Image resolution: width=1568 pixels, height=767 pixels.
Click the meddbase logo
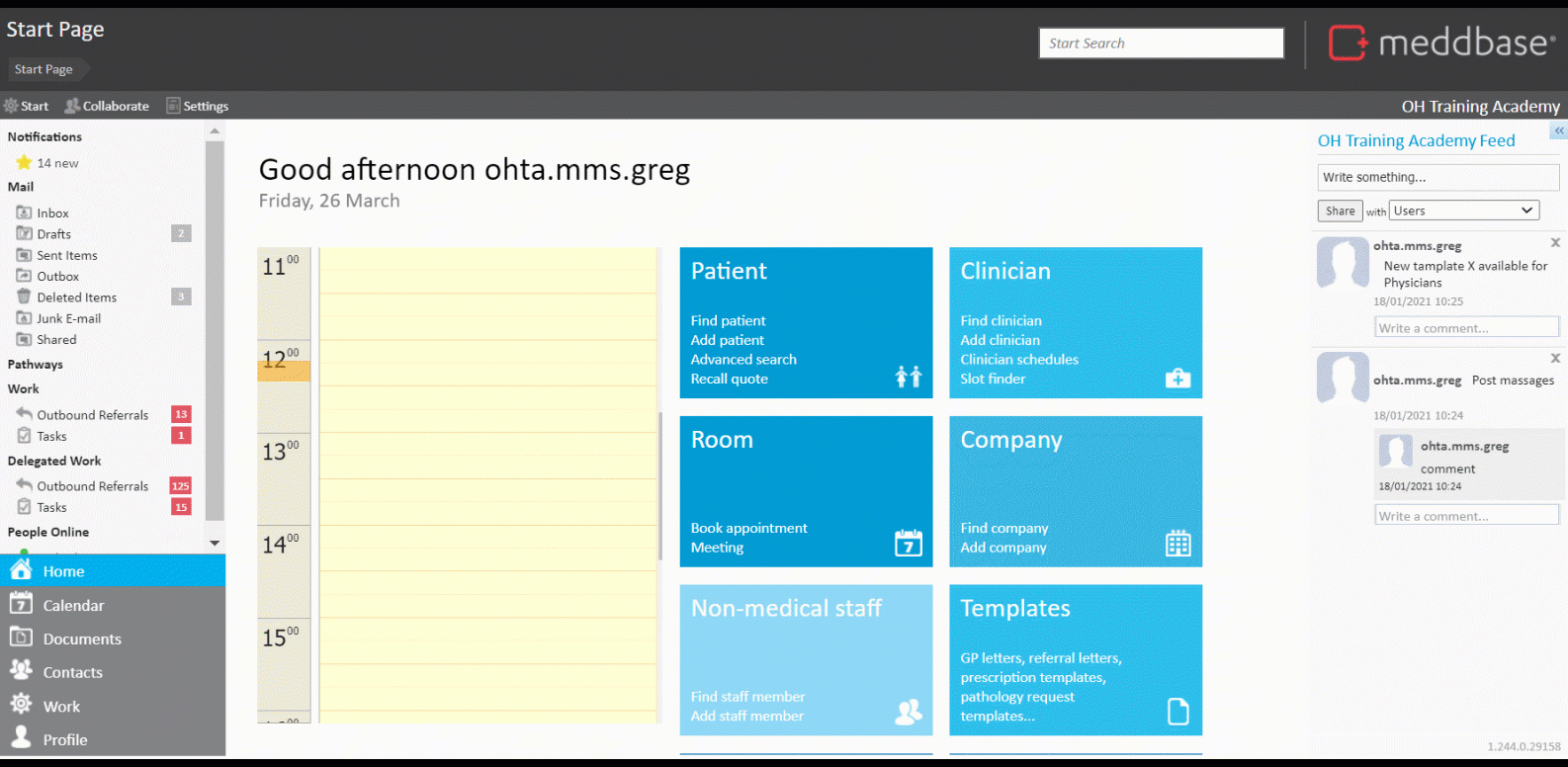point(1442,43)
